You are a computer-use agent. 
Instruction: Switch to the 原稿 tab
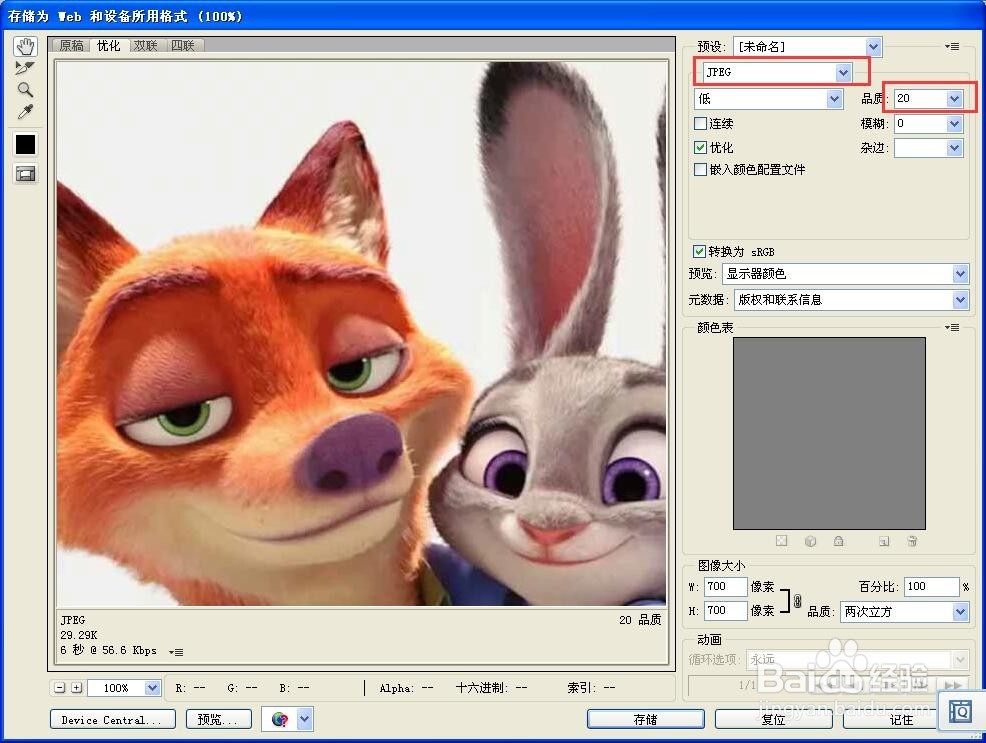71,46
